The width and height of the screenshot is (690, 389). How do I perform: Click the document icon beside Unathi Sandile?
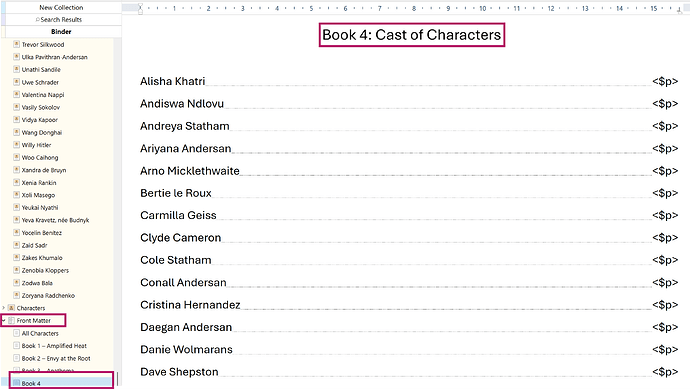pos(16,69)
